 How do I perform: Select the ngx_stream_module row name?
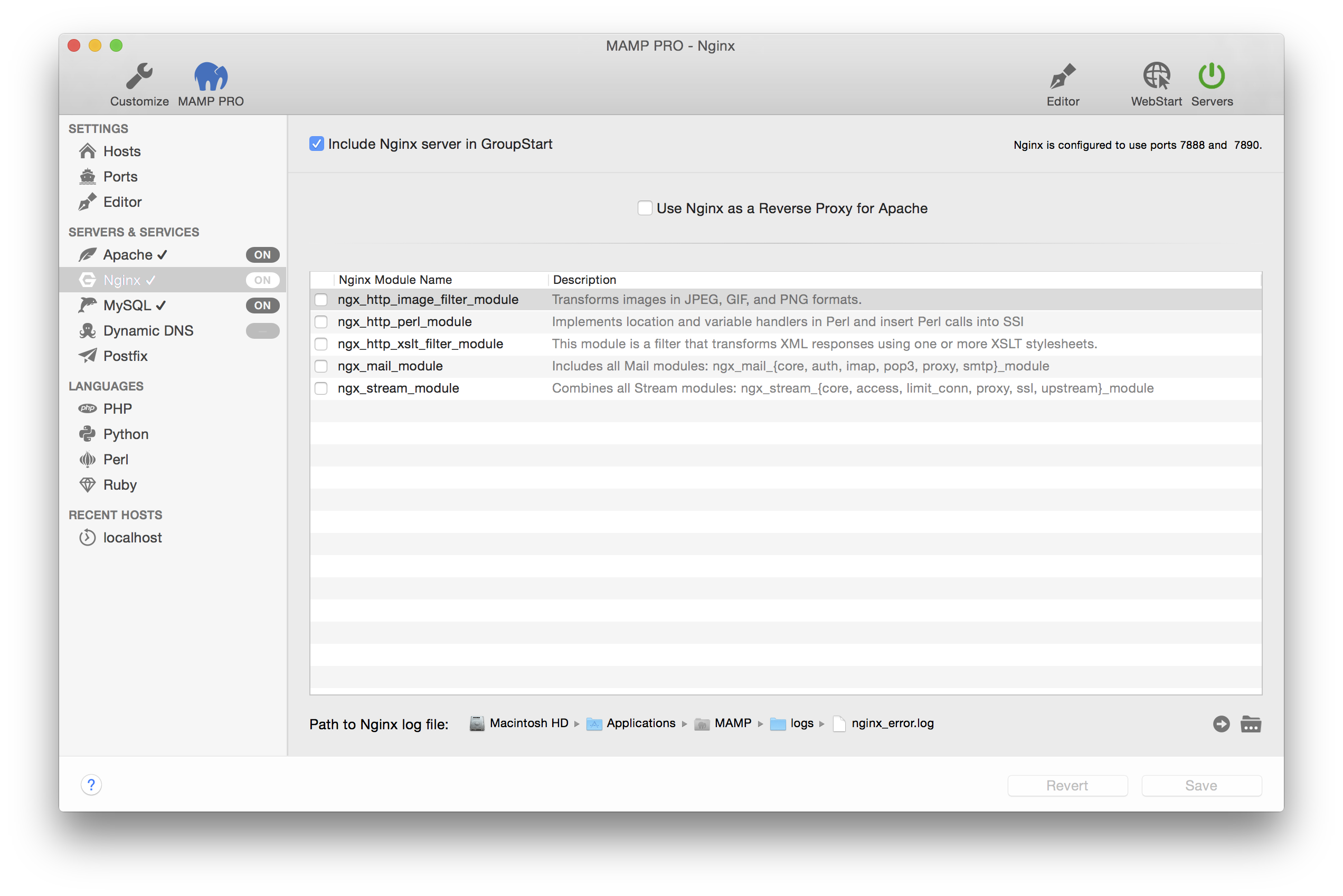click(x=398, y=388)
